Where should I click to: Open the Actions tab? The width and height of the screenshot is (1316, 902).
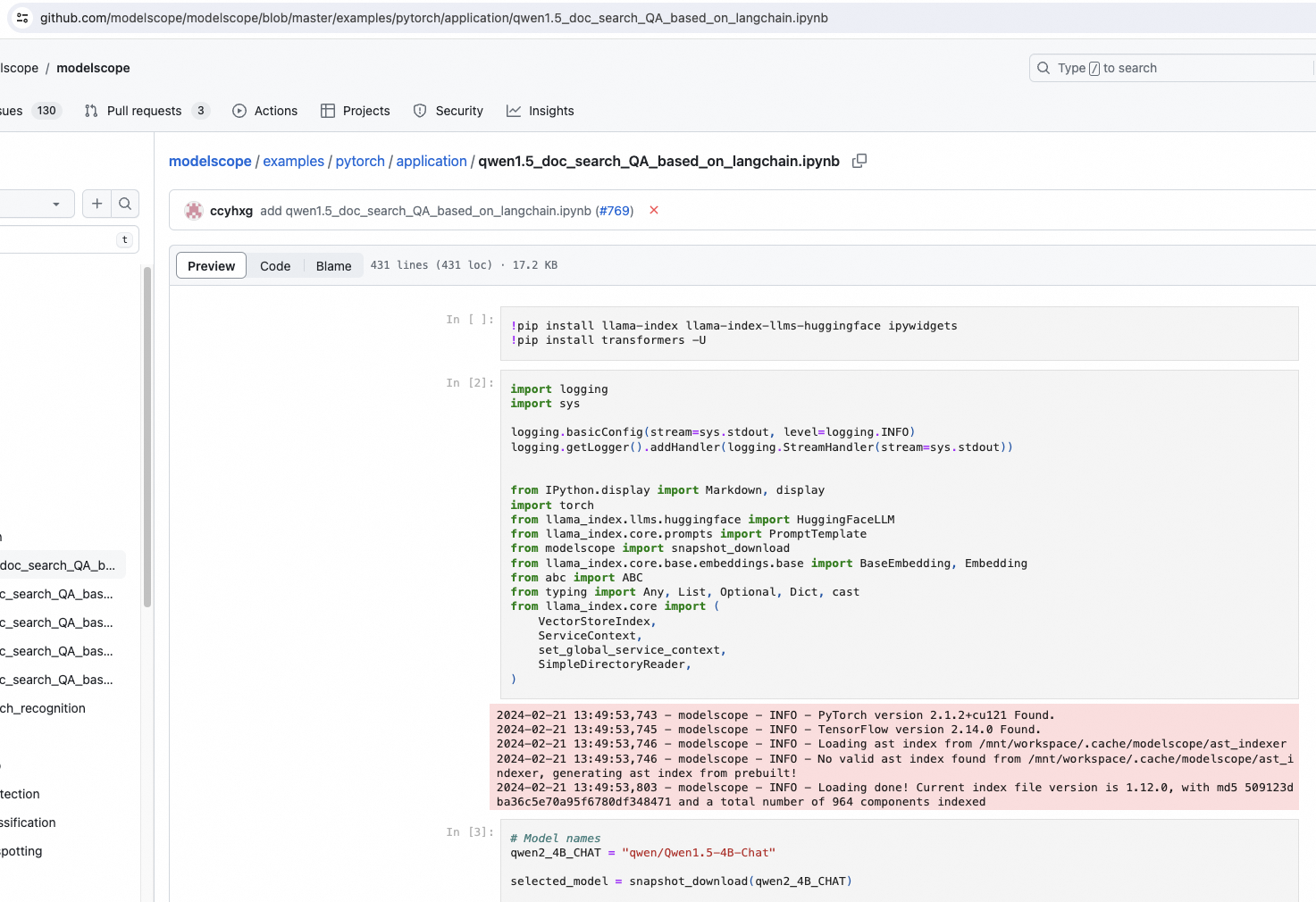[x=265, y=111]
